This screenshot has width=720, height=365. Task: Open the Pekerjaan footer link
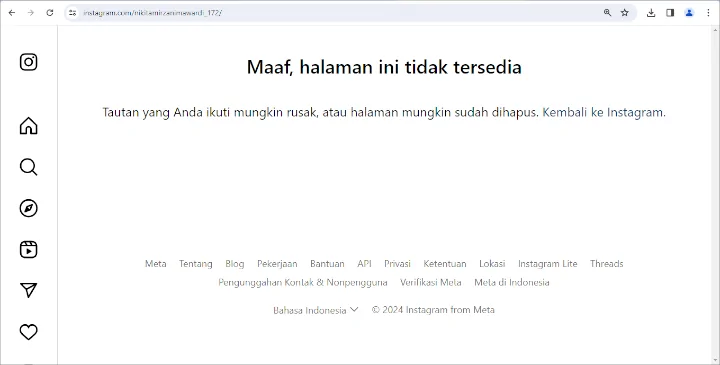click(277, 264)
